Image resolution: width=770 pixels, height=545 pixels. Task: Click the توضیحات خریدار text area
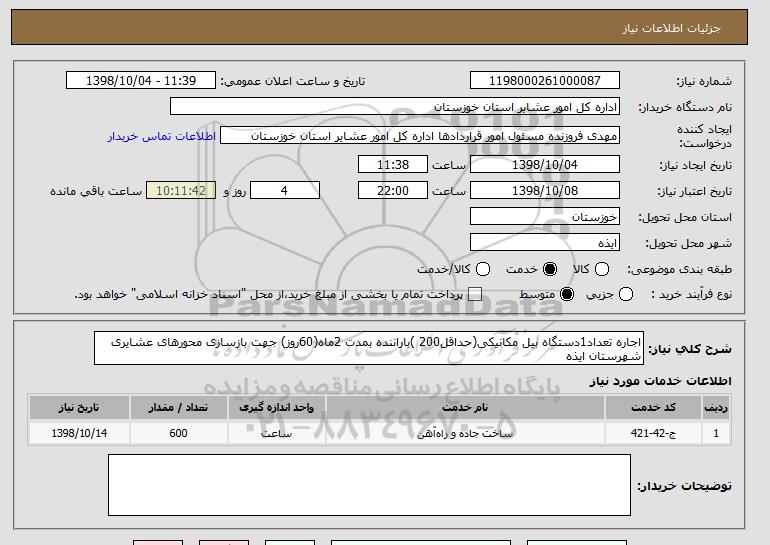(x=369, y=485)
